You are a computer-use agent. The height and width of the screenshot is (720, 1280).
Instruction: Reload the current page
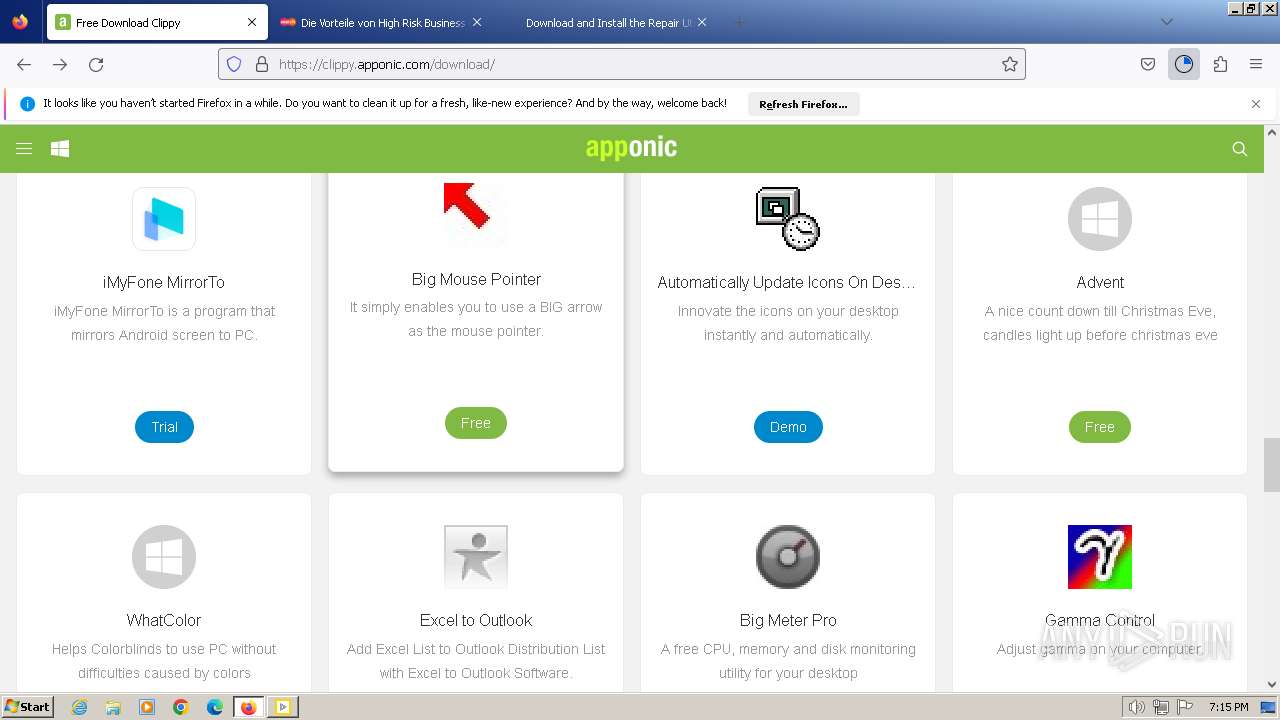tap(96, 64)
